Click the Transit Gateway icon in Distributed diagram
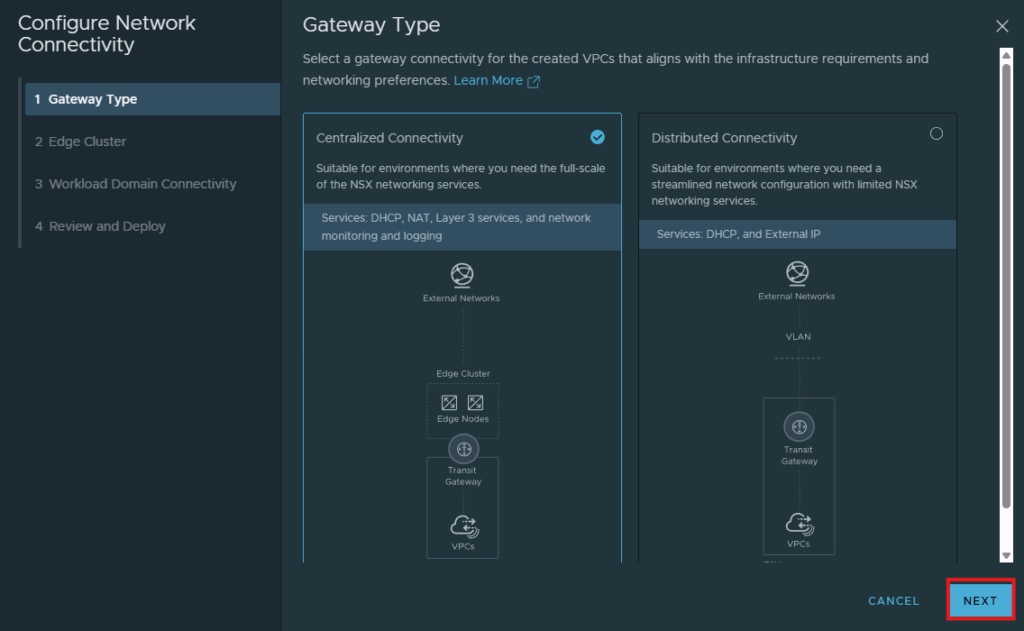Screen dimensions: 1024x631 (x=799, y=427)
